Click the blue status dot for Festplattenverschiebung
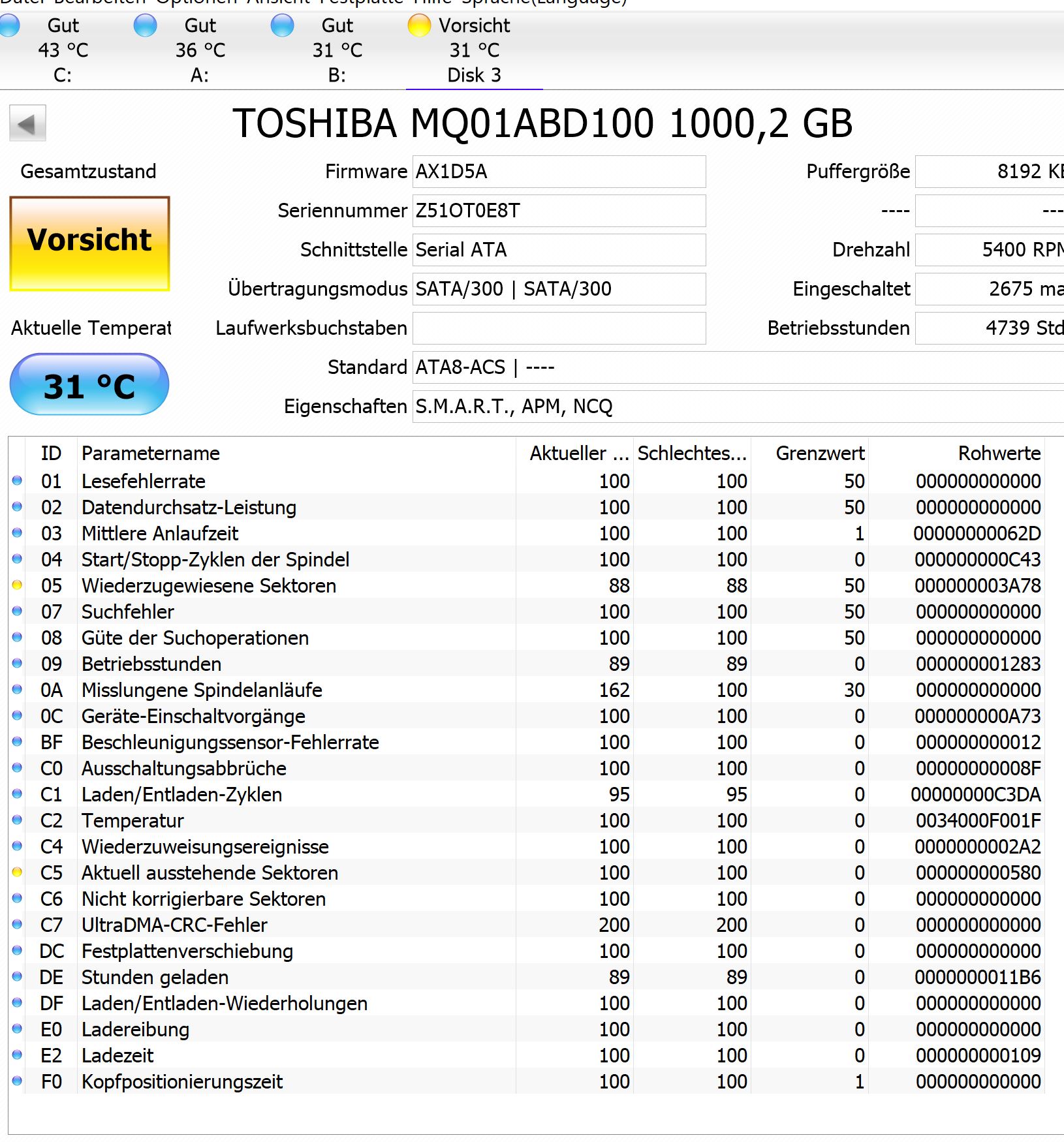This screenshot has width=1064, height=1142. (17, 950)
